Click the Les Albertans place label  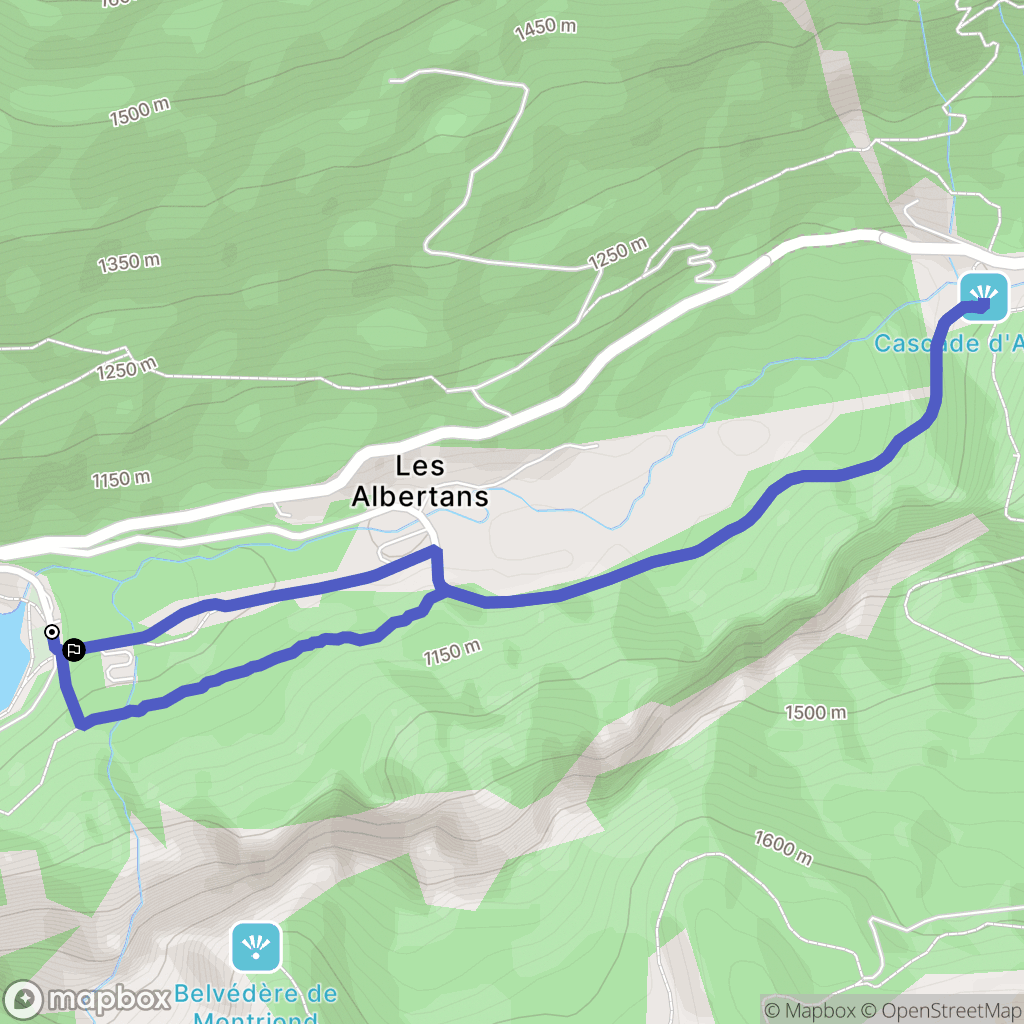420,481
